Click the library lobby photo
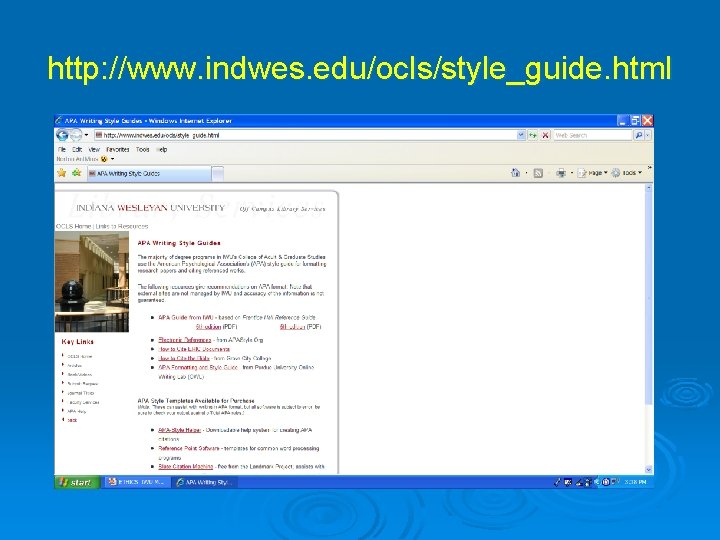Image resolution: width=720 pixels, height=540 pixels. 92,281
